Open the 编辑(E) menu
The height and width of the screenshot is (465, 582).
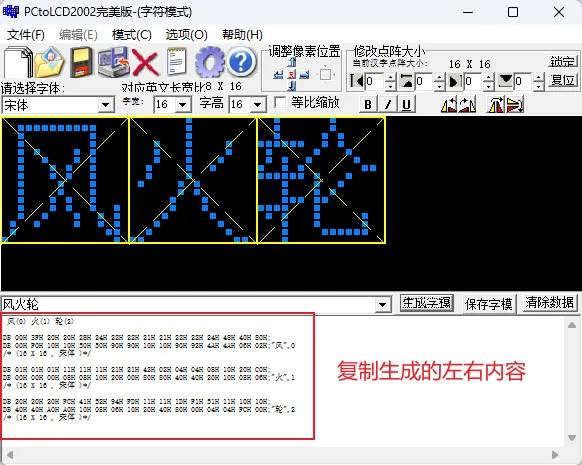click(x=78, y=35)
